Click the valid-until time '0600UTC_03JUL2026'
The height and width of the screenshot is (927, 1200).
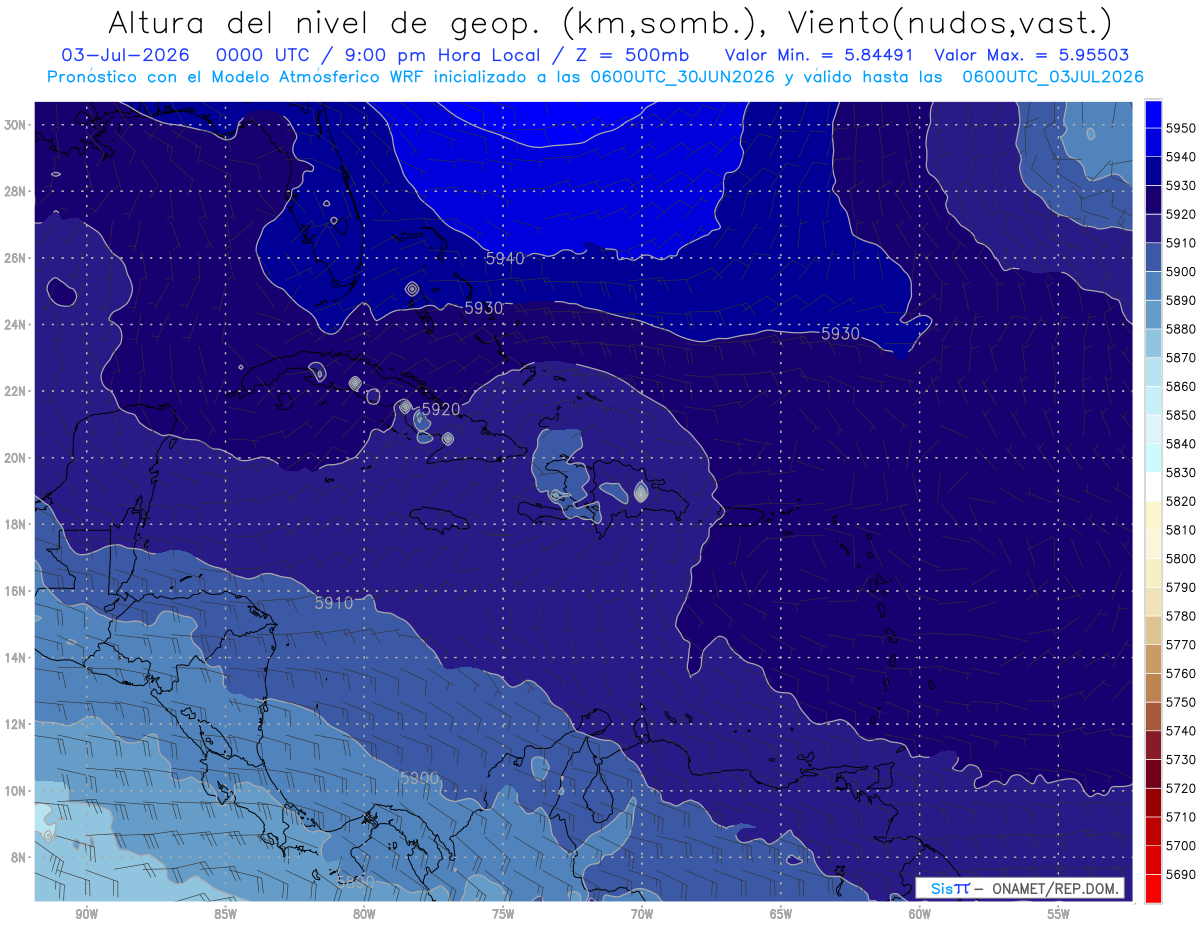pos(1053,76)
